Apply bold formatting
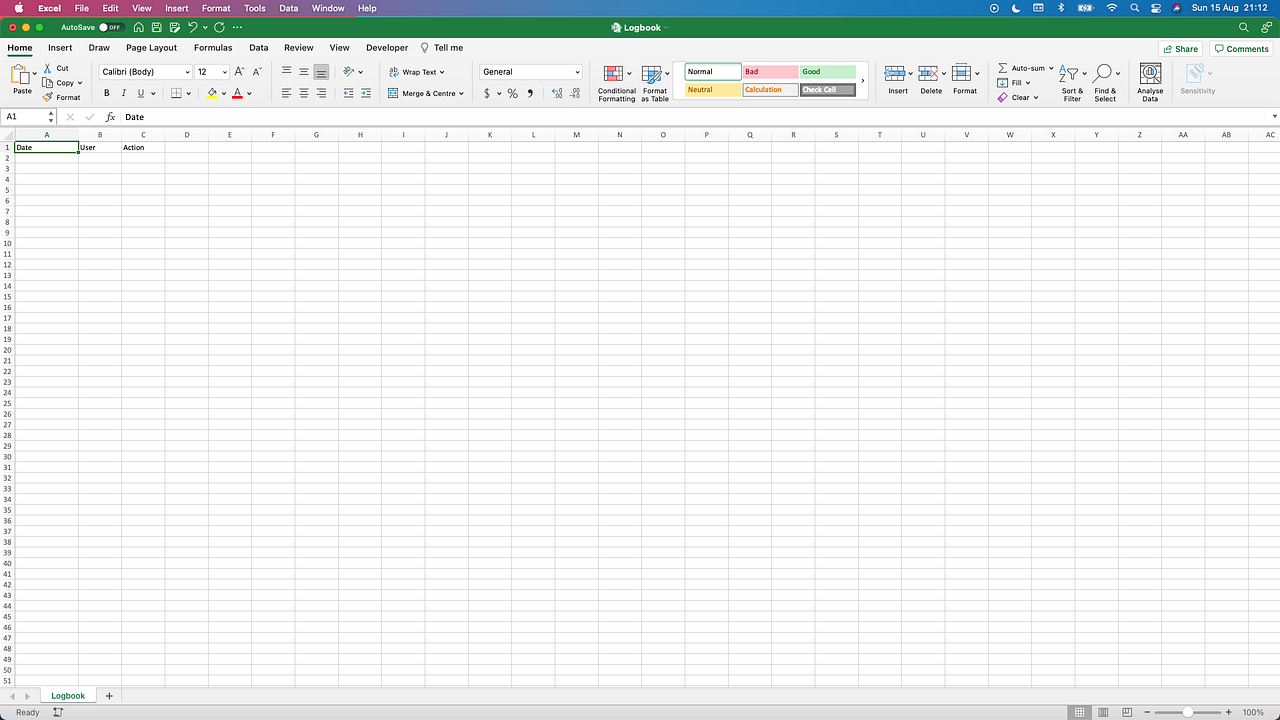Image resolution: width=1280 pixels, height=720 pixels. click(105, 92)
